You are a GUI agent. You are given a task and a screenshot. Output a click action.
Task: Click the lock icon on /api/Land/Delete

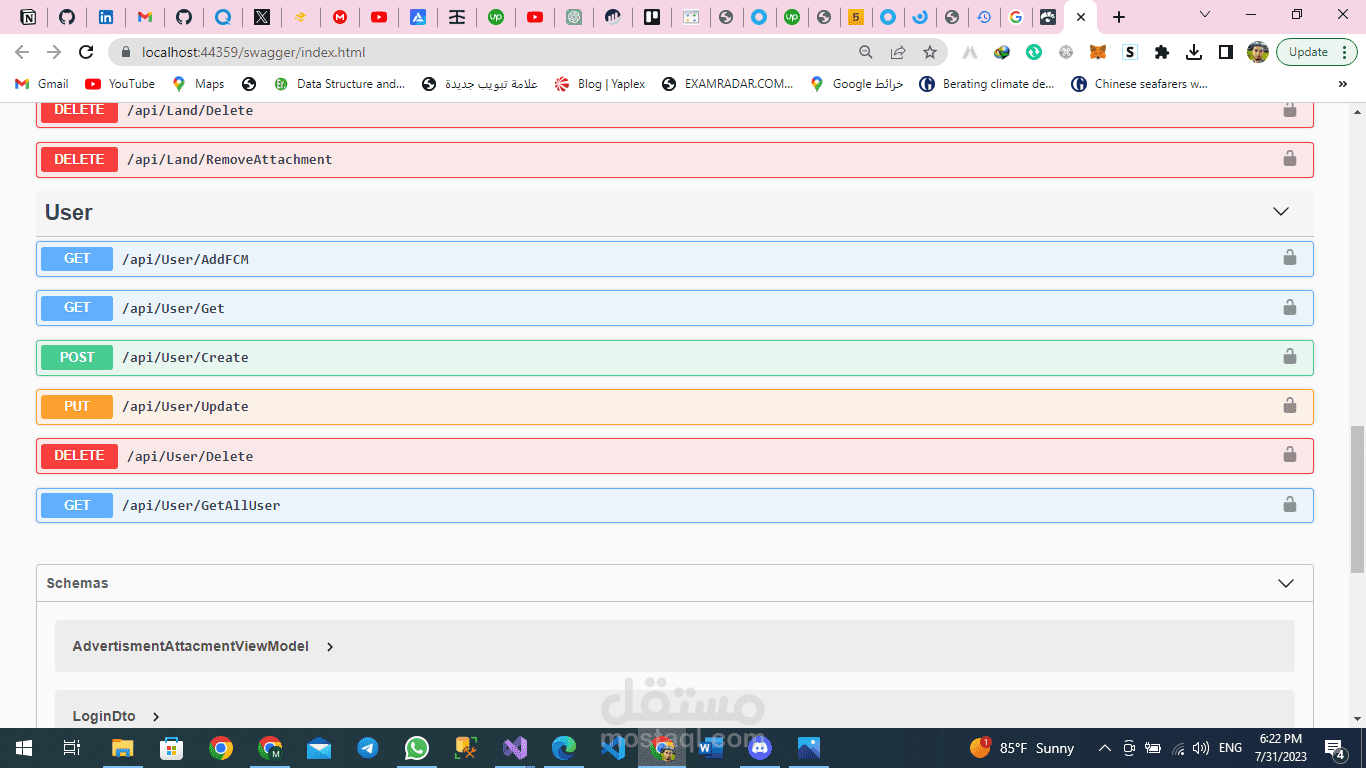1290,109
